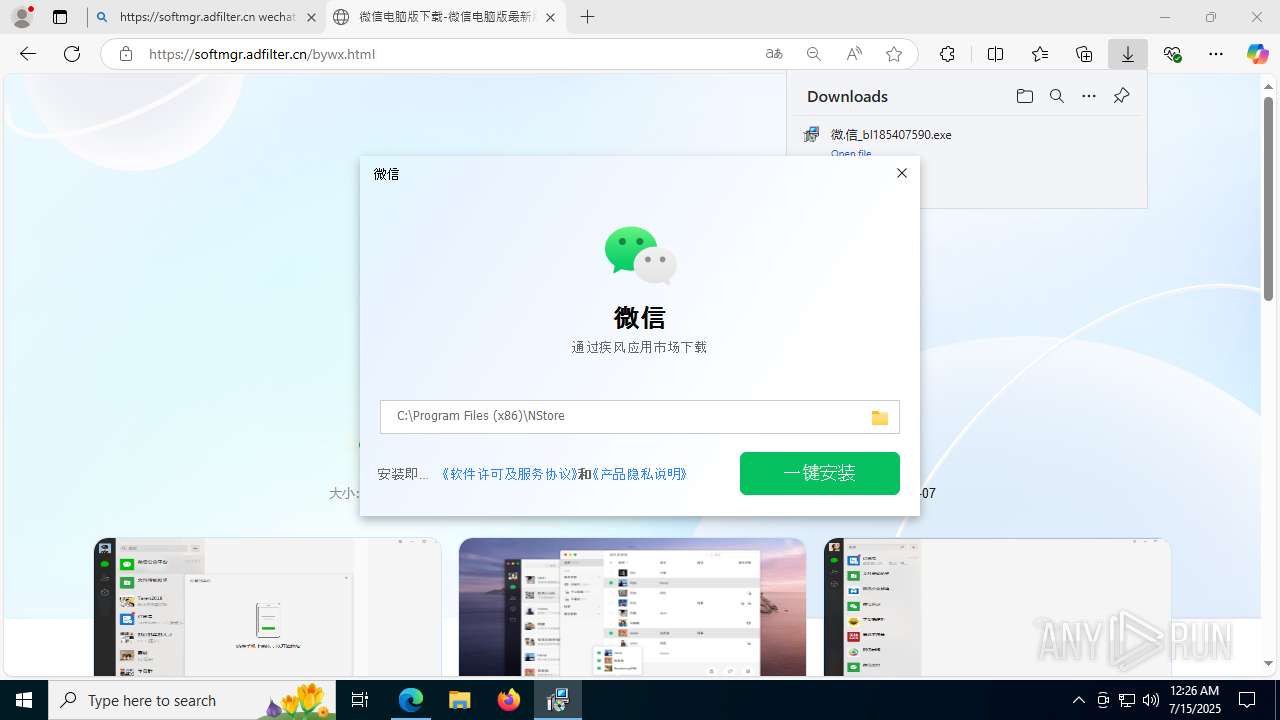Close the 微信 installer dialog
This screenshot has width=1280, height=720.
coord(902,173)
